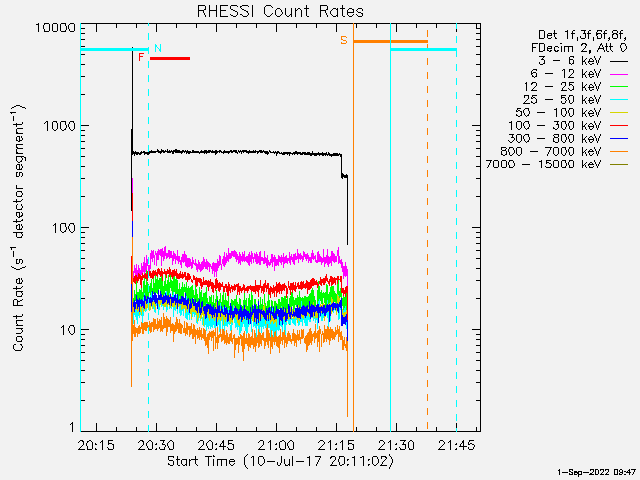640x480 pixels.
Task: Click the green line swatch for 12-25 keV
Action: 619,87
